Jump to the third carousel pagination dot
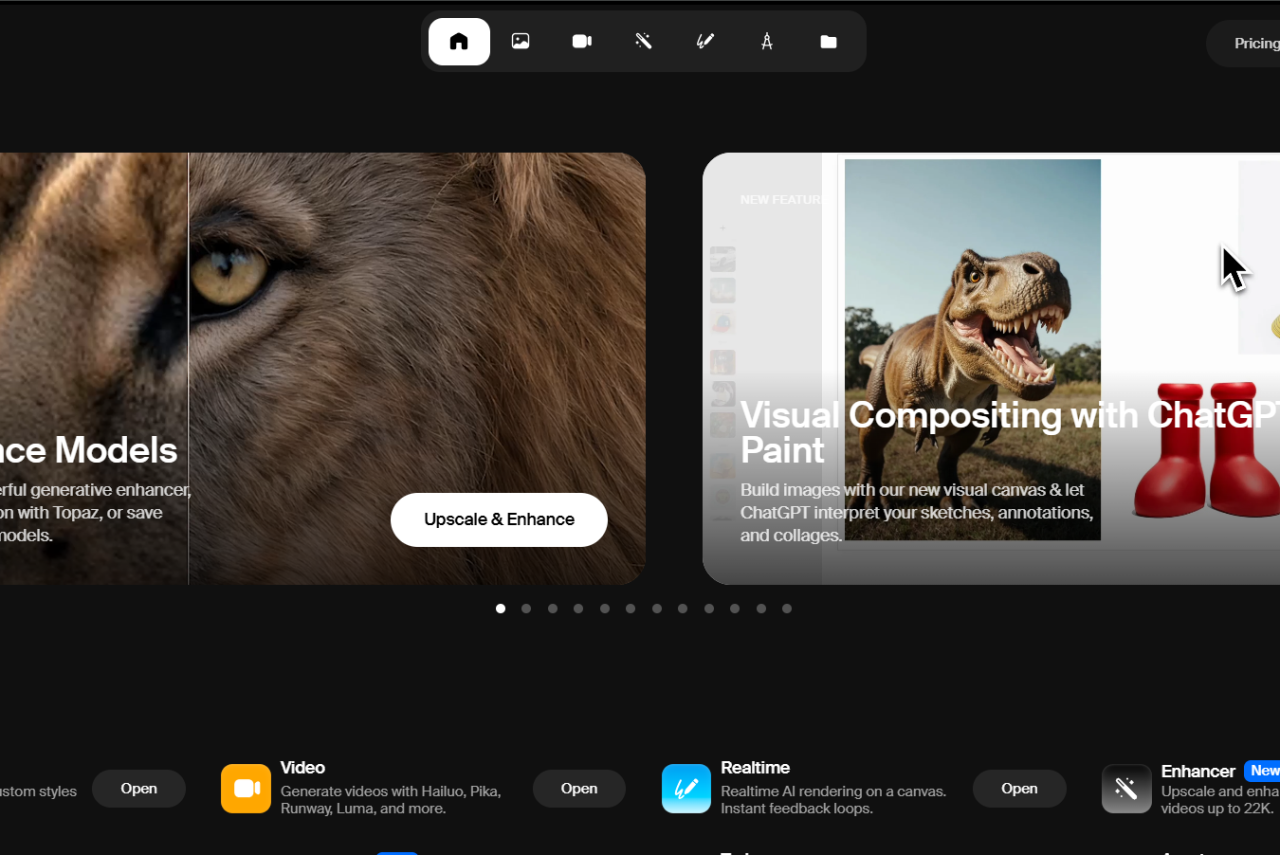1280x855 pixels. pyautogui.click(x=552, y=608)
